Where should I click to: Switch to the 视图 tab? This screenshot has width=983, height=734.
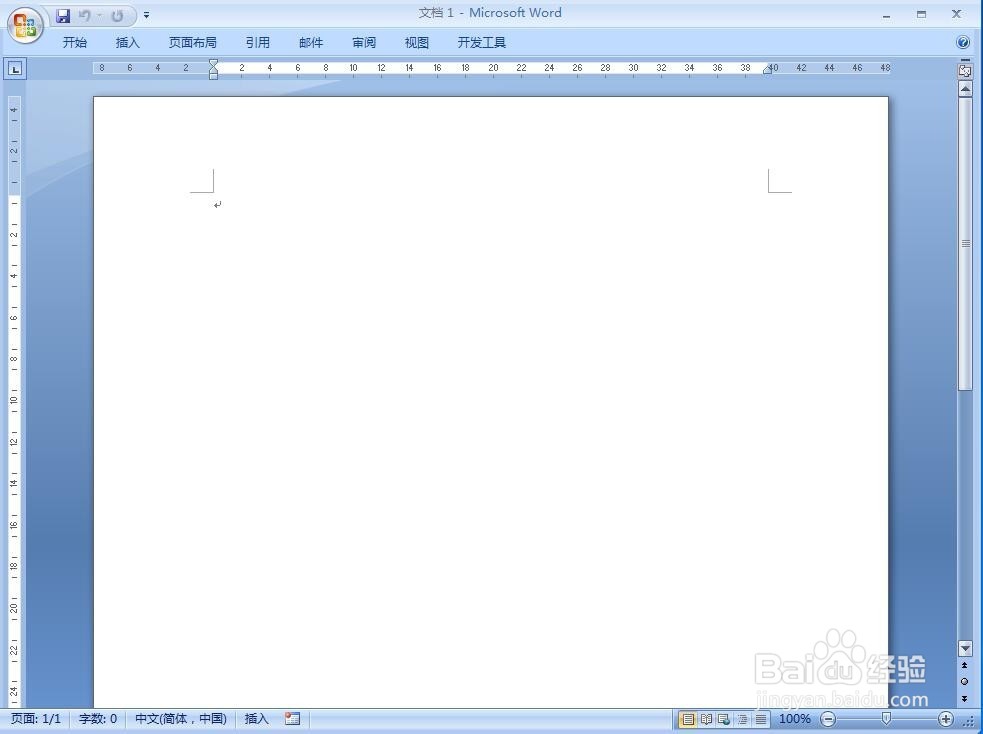tap(417, 43)
